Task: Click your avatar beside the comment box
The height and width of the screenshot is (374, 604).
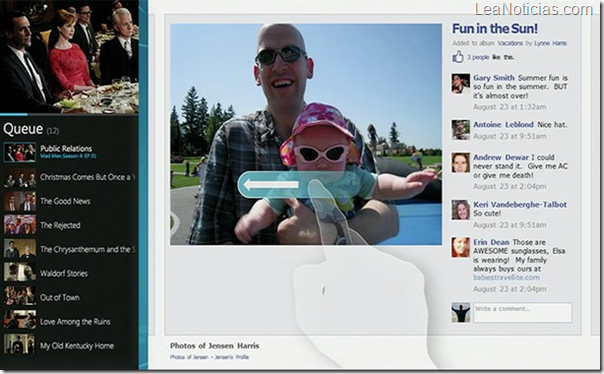Action: 461,312
